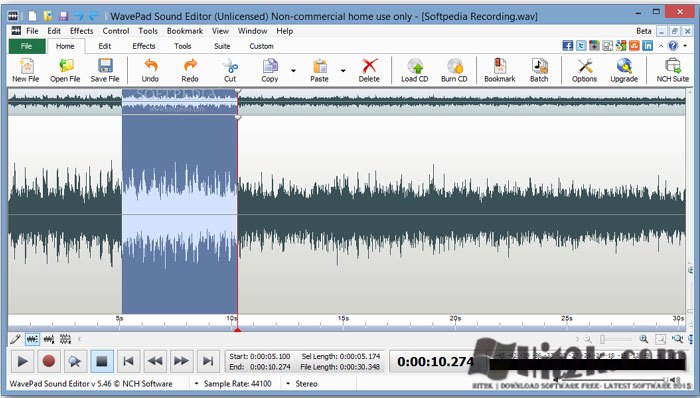Viewport: 700px width, 398px height.
Task: Click the Redo toolbar icon
Action: (x=190, y=70)
